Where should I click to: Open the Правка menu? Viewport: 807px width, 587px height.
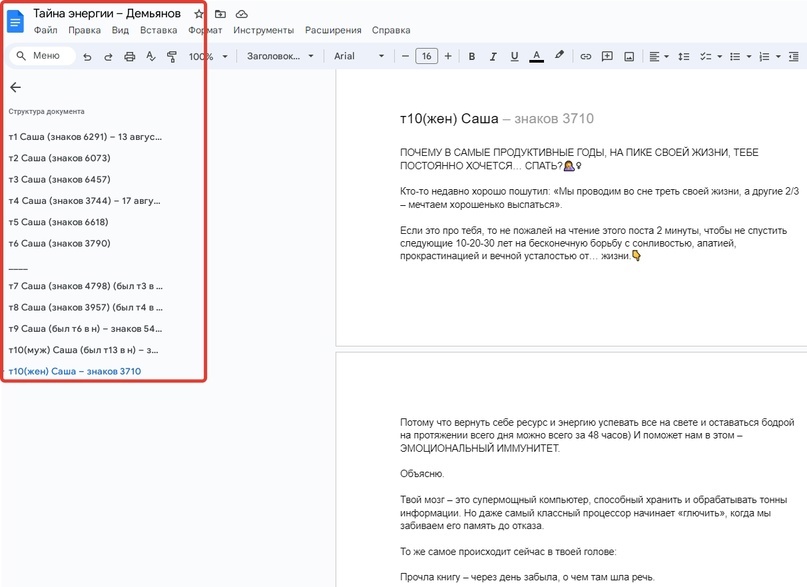coord(84,30)
